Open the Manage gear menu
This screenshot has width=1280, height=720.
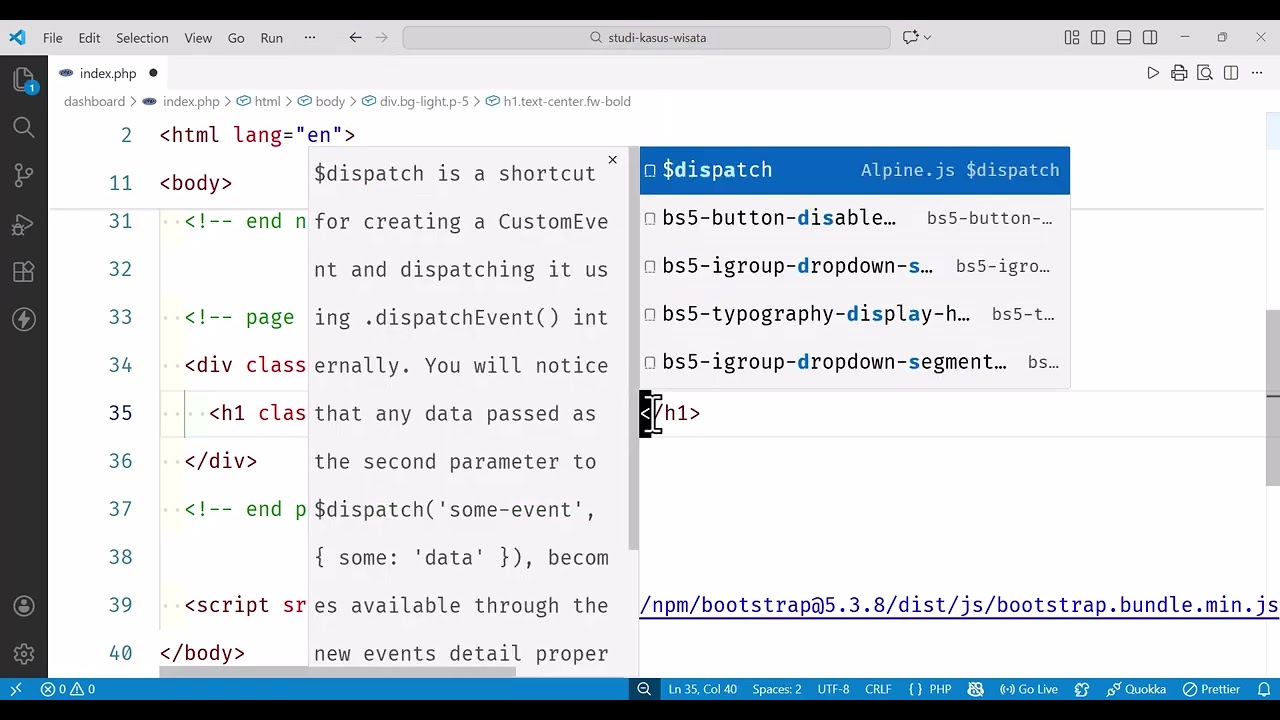24,654
